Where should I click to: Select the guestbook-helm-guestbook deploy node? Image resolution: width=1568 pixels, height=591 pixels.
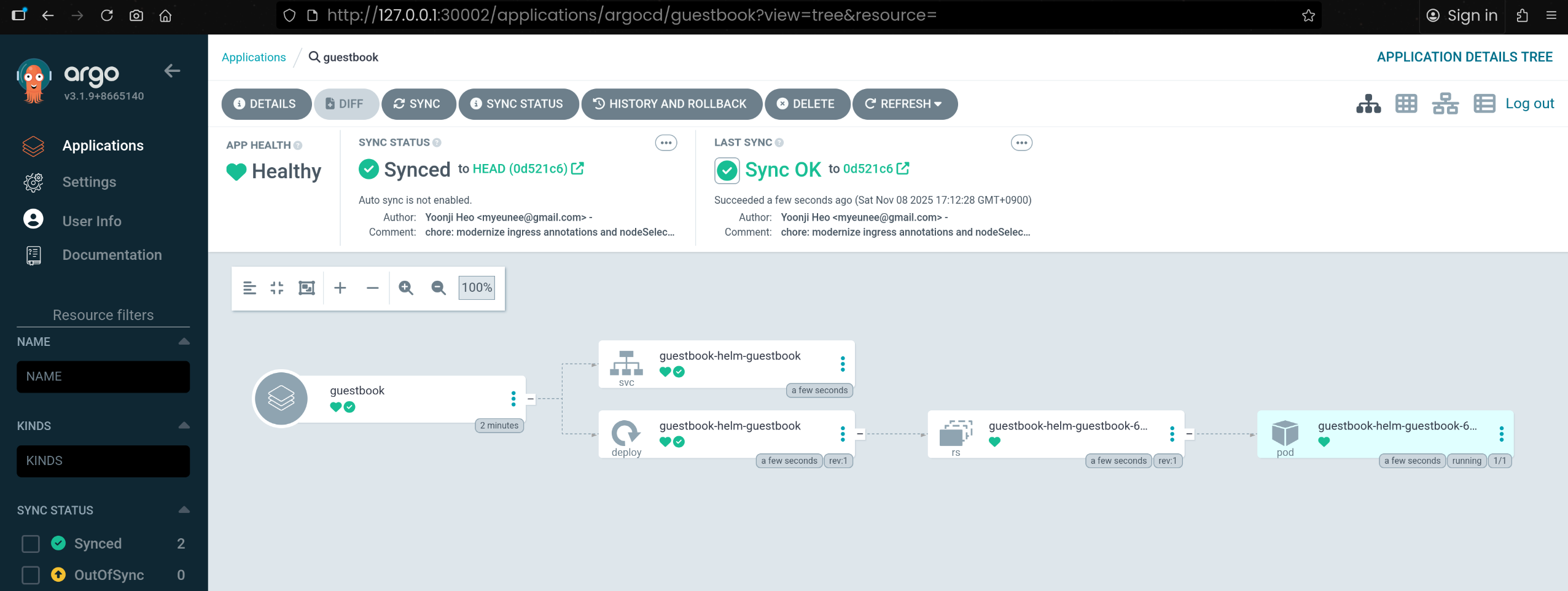click(x=726, y=434)
